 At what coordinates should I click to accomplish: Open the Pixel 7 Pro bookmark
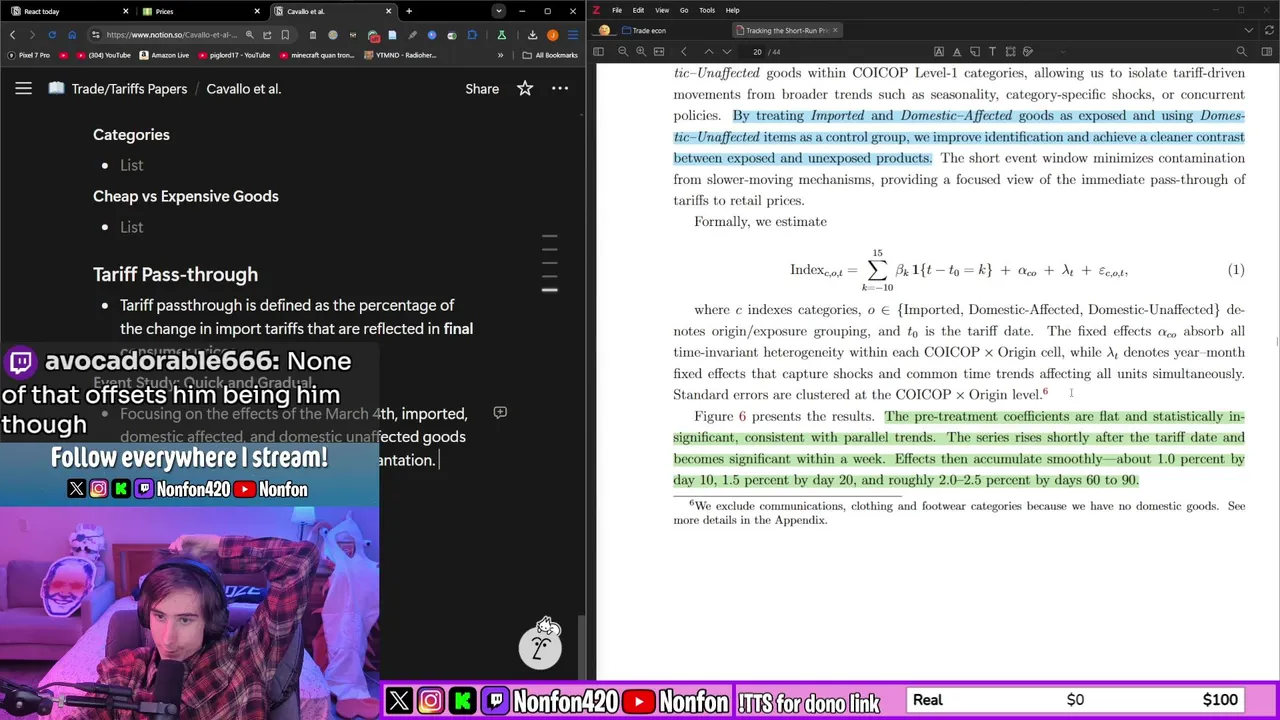click(x=29, y=55)
